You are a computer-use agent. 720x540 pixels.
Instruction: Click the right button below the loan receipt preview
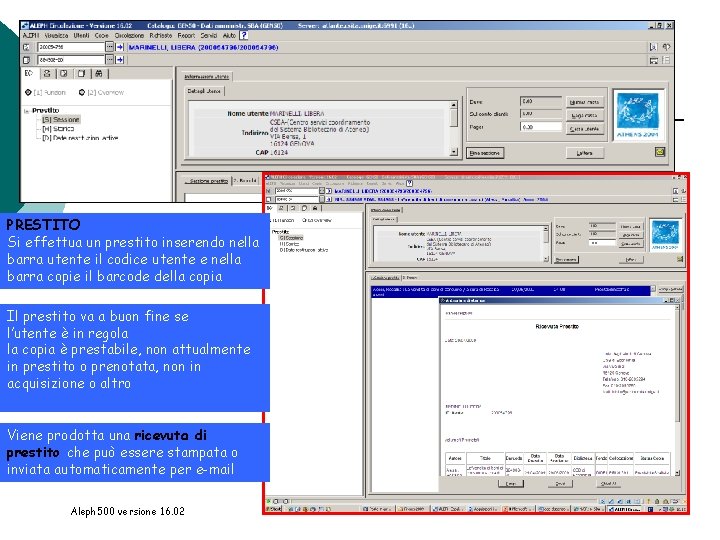coord(608,484)
